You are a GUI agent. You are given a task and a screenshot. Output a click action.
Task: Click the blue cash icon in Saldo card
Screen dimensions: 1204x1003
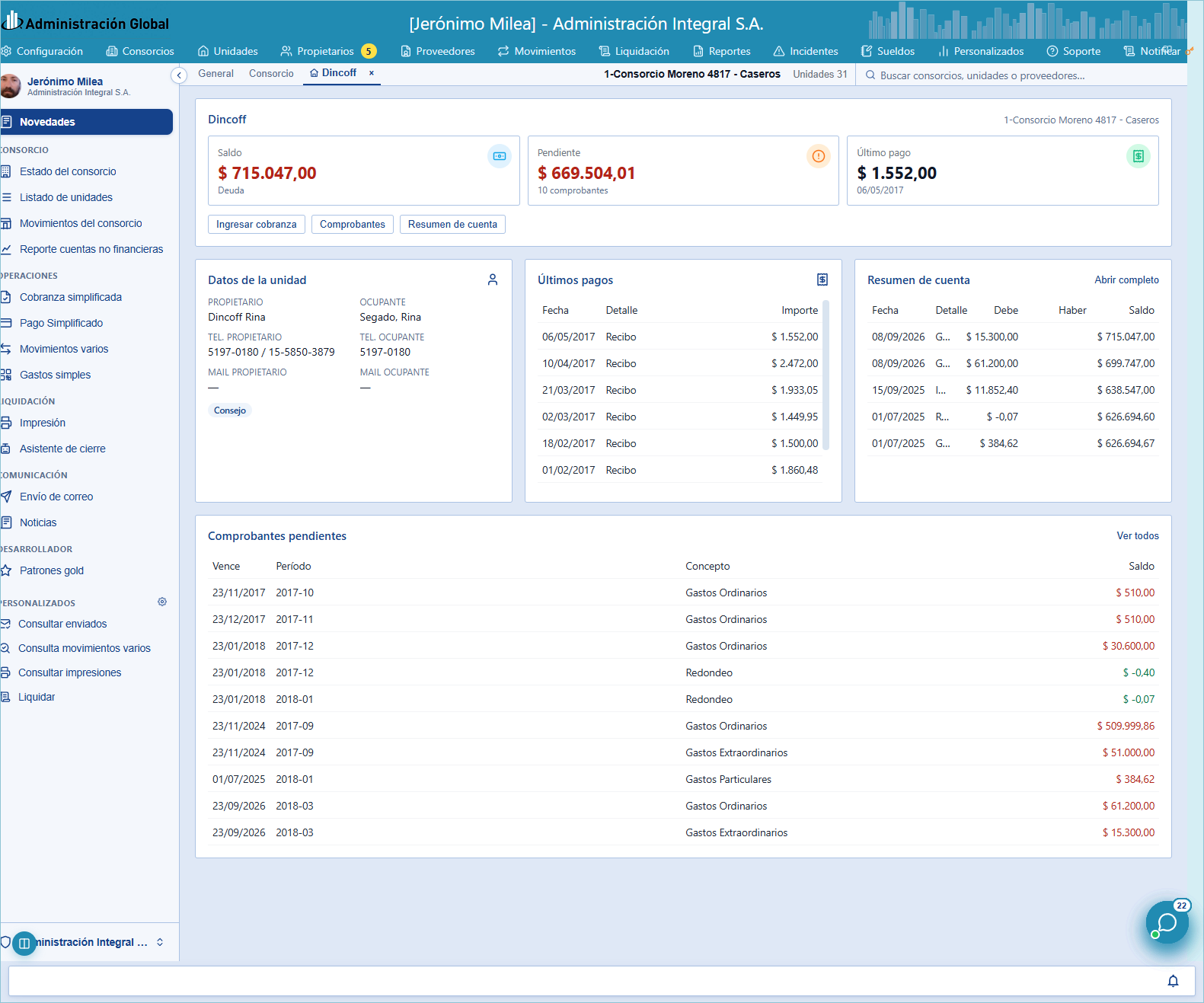500,156
